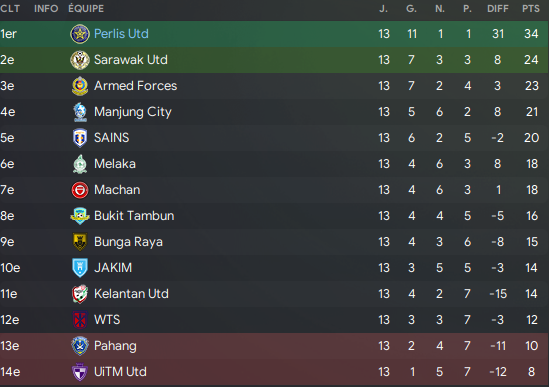Select the Sarawak Utd table row points

click(x=531, y=60)
